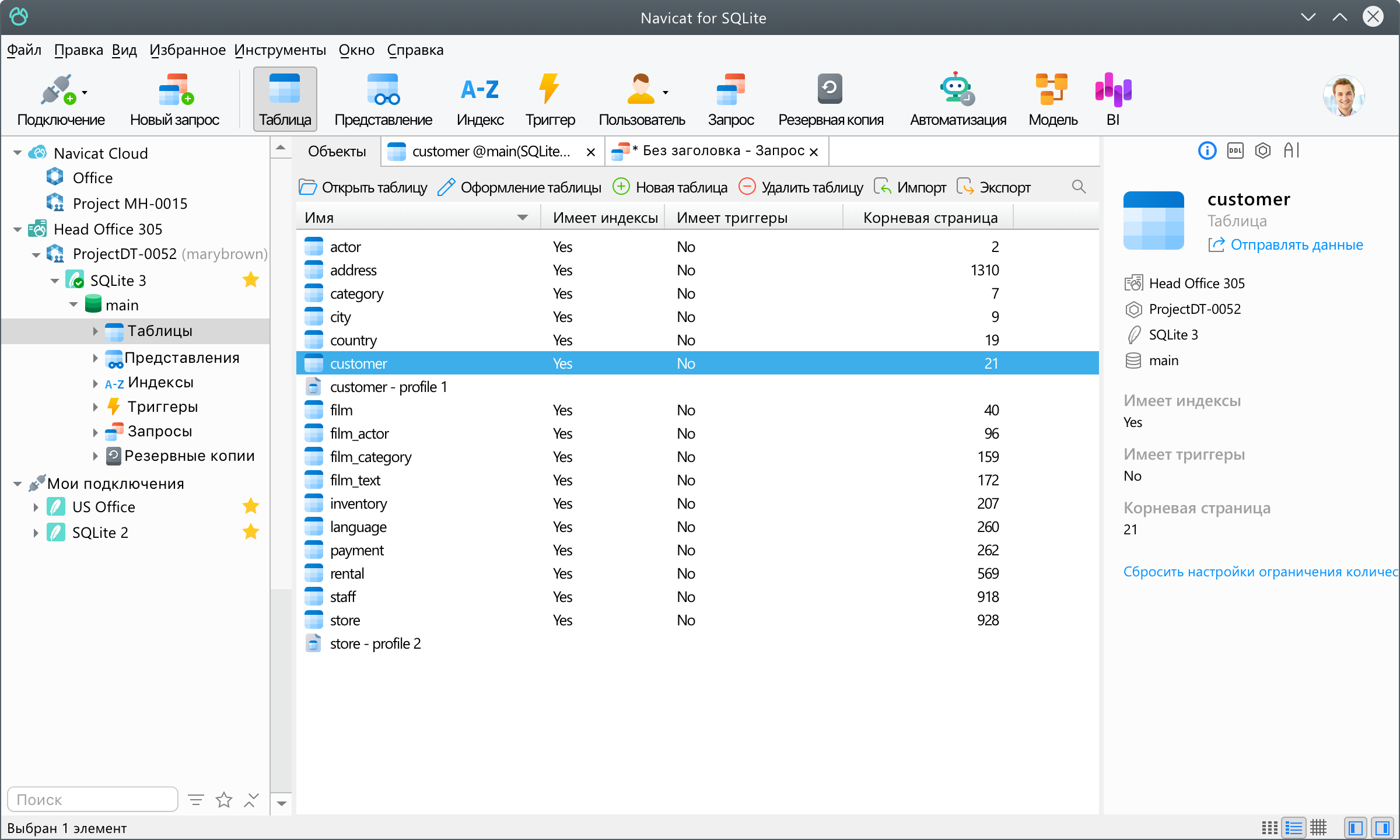Switch to list view mode
Viewport: 1400px width, 840px height.
pos(1294,828)
